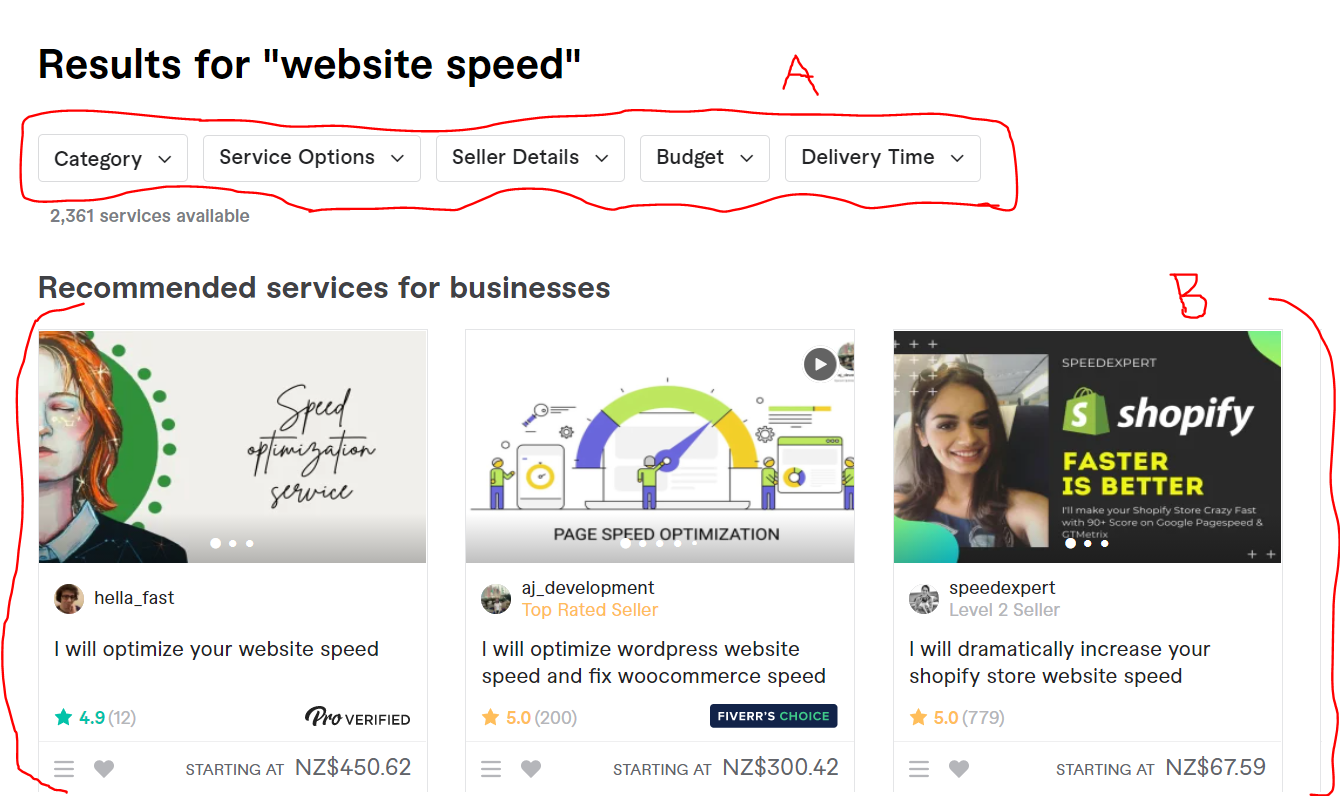Expand the Budget filter dropdown
Image resolution: width=1340 pixels, height=796 pixels.
coord(705,158)
